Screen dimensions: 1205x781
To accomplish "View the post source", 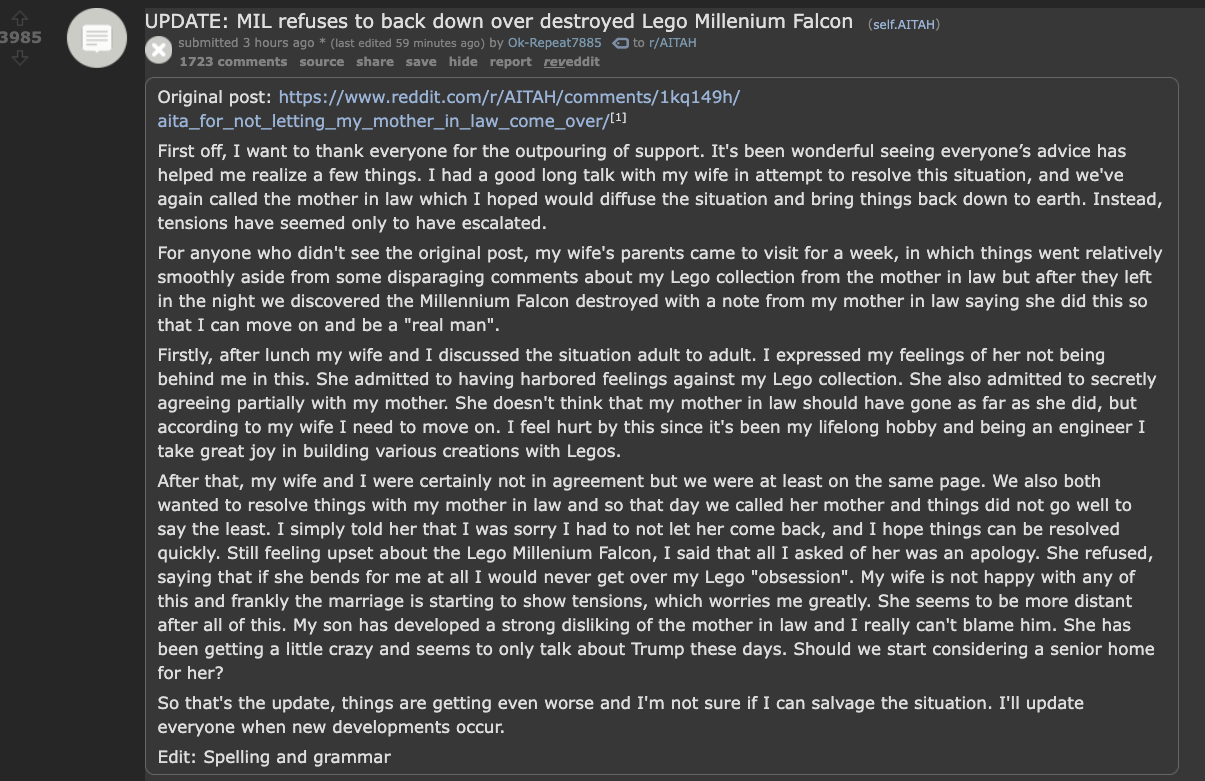I will point(322,62).
